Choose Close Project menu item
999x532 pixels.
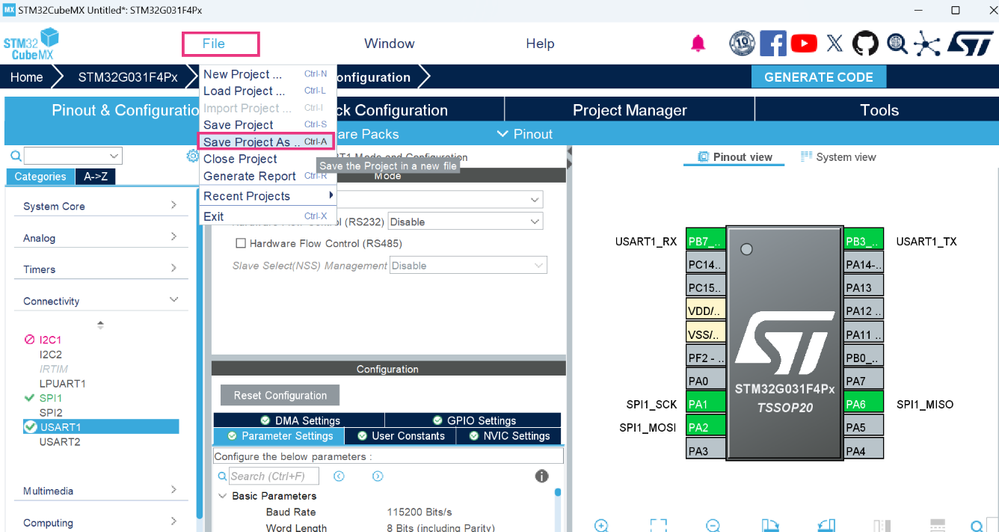click(268, 159)
